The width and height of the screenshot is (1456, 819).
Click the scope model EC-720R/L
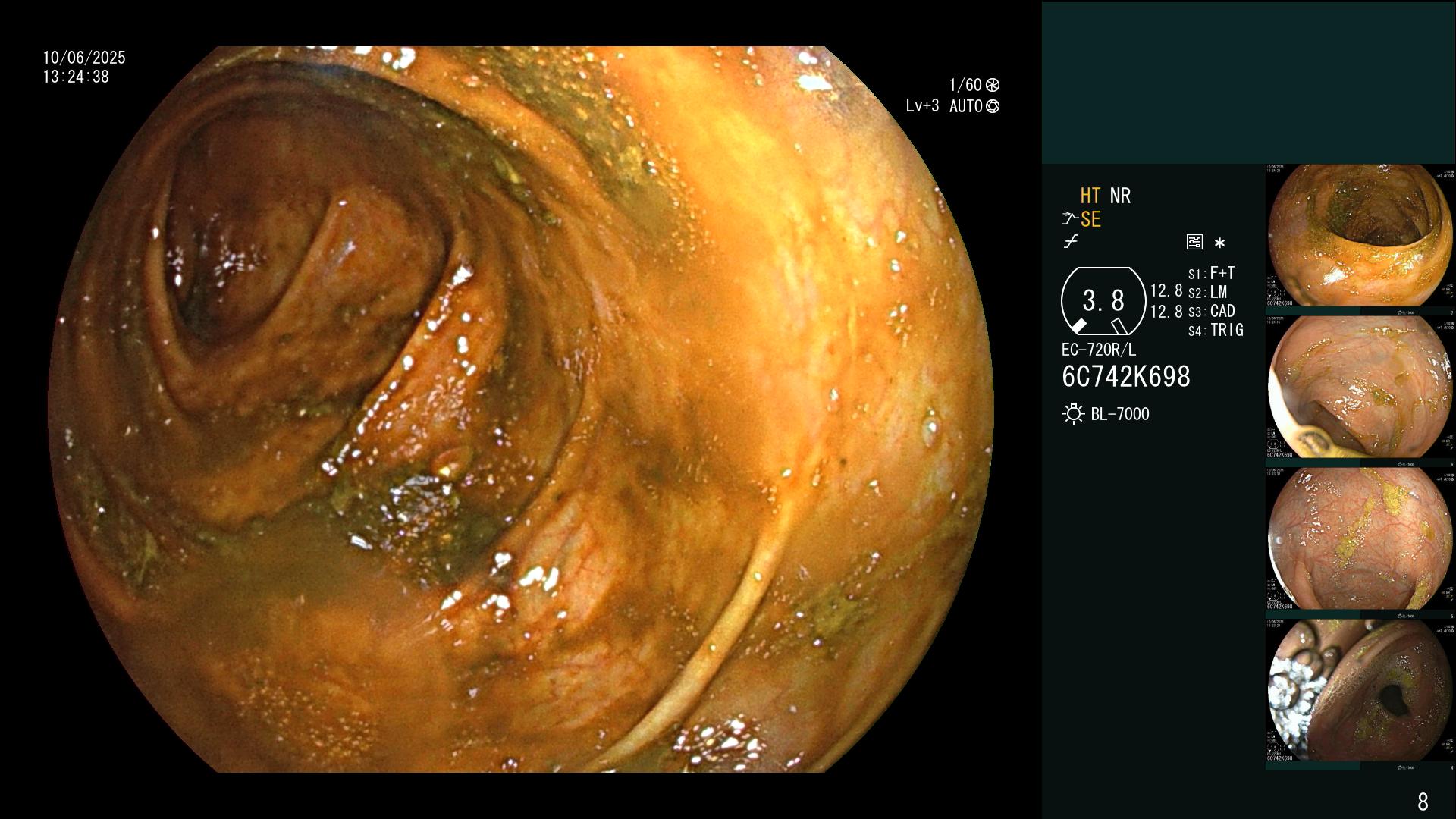tap(1099, 350)
